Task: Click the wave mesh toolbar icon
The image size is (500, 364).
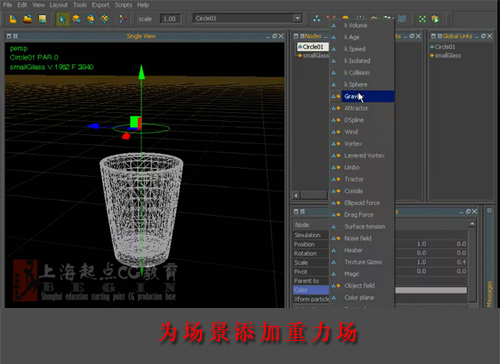Action: [x=402, y=19]
